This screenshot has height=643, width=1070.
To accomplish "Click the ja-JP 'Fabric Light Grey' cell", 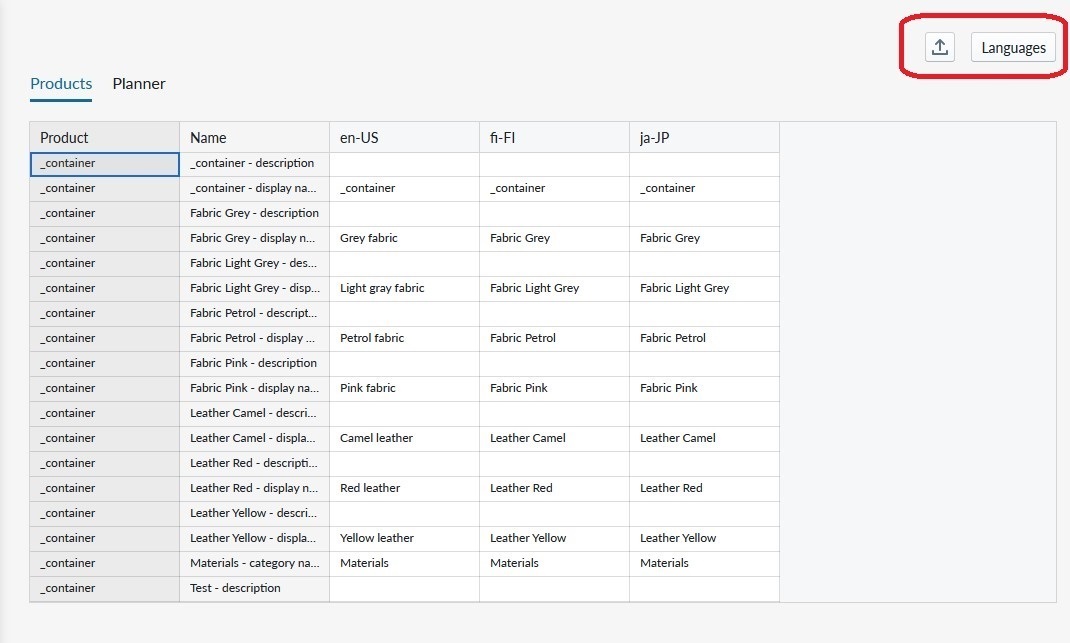I will pos(704,289).
